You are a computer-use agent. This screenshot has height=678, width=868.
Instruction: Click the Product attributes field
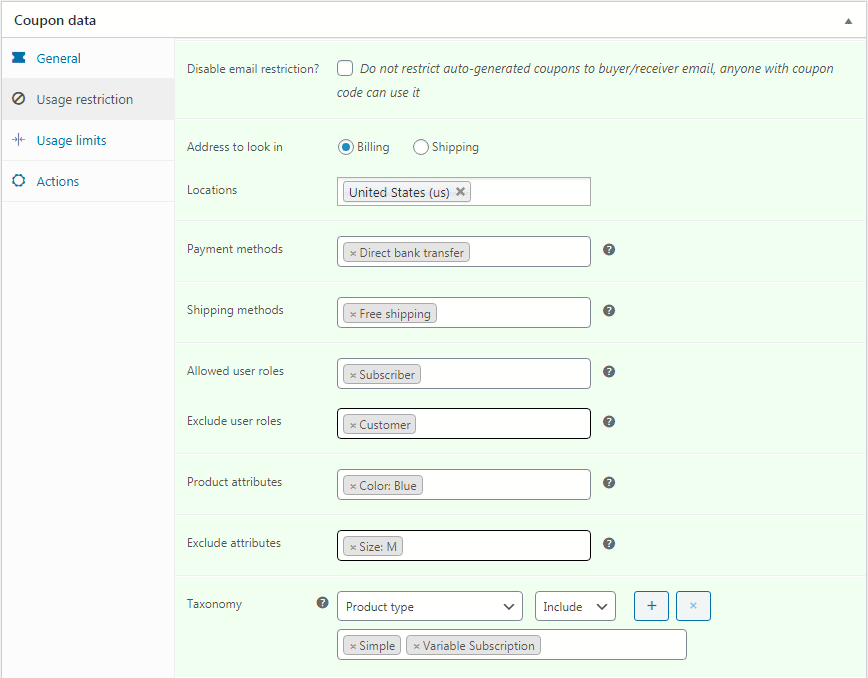coord(464,484)
